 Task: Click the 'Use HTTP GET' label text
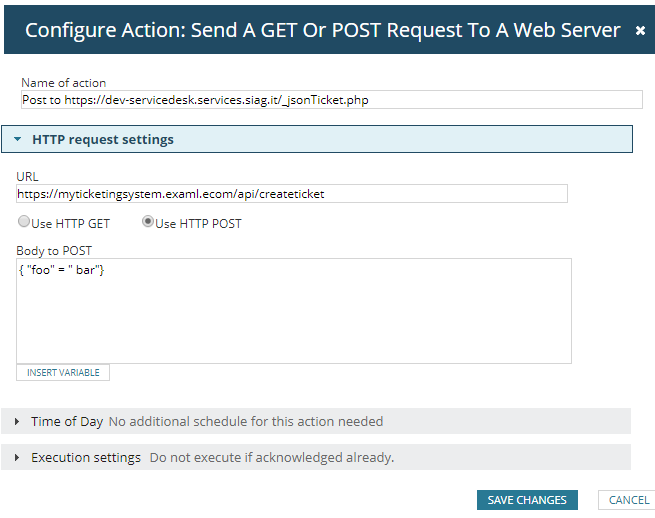click(71, 224)
